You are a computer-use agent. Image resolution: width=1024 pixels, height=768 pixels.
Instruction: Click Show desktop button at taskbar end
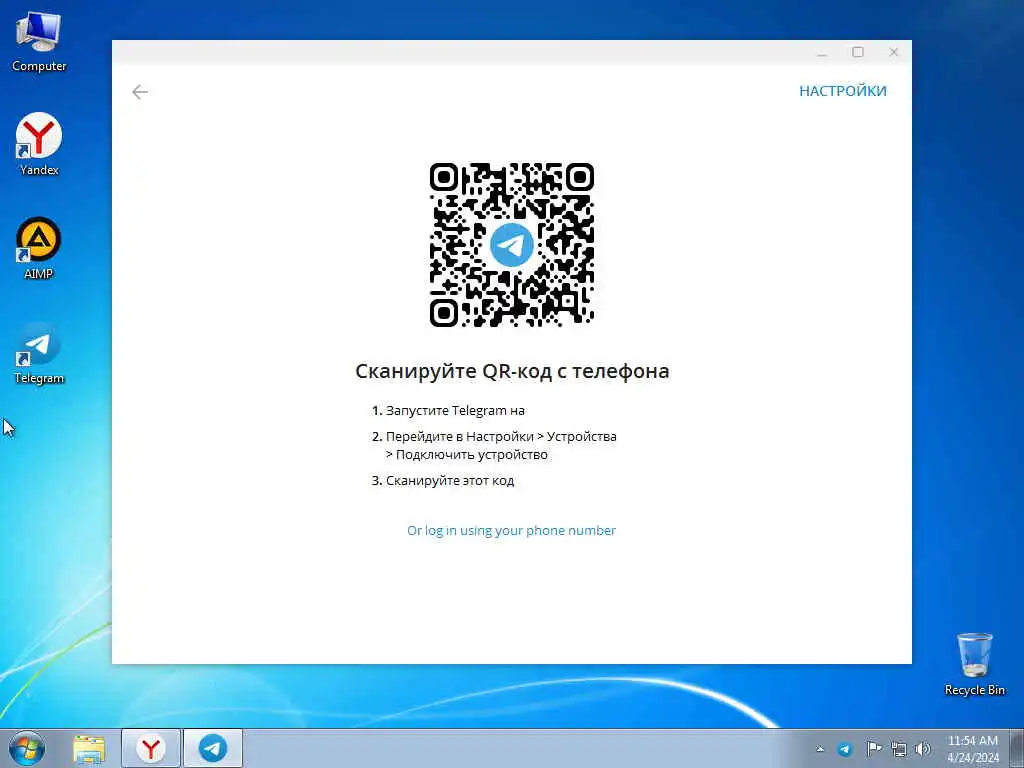pyautogui.click(x=1017, y=748)
